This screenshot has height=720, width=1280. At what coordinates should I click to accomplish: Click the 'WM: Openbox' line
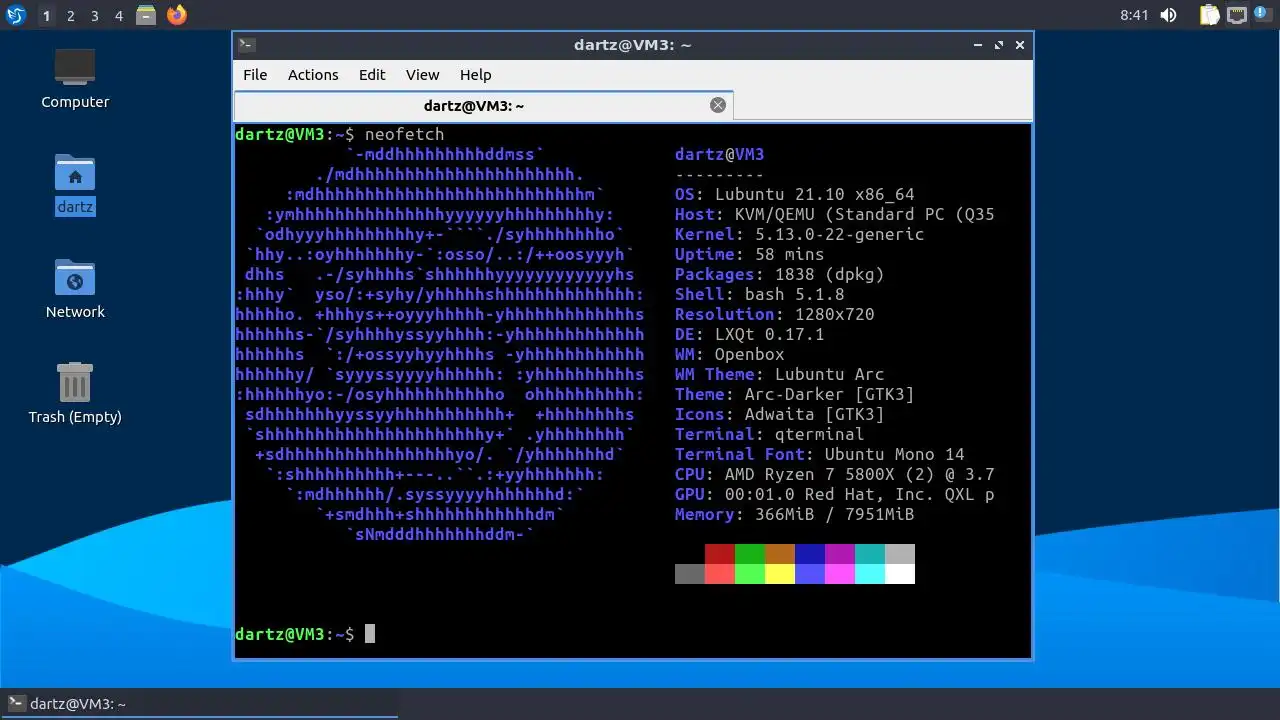tap(730, 354)
